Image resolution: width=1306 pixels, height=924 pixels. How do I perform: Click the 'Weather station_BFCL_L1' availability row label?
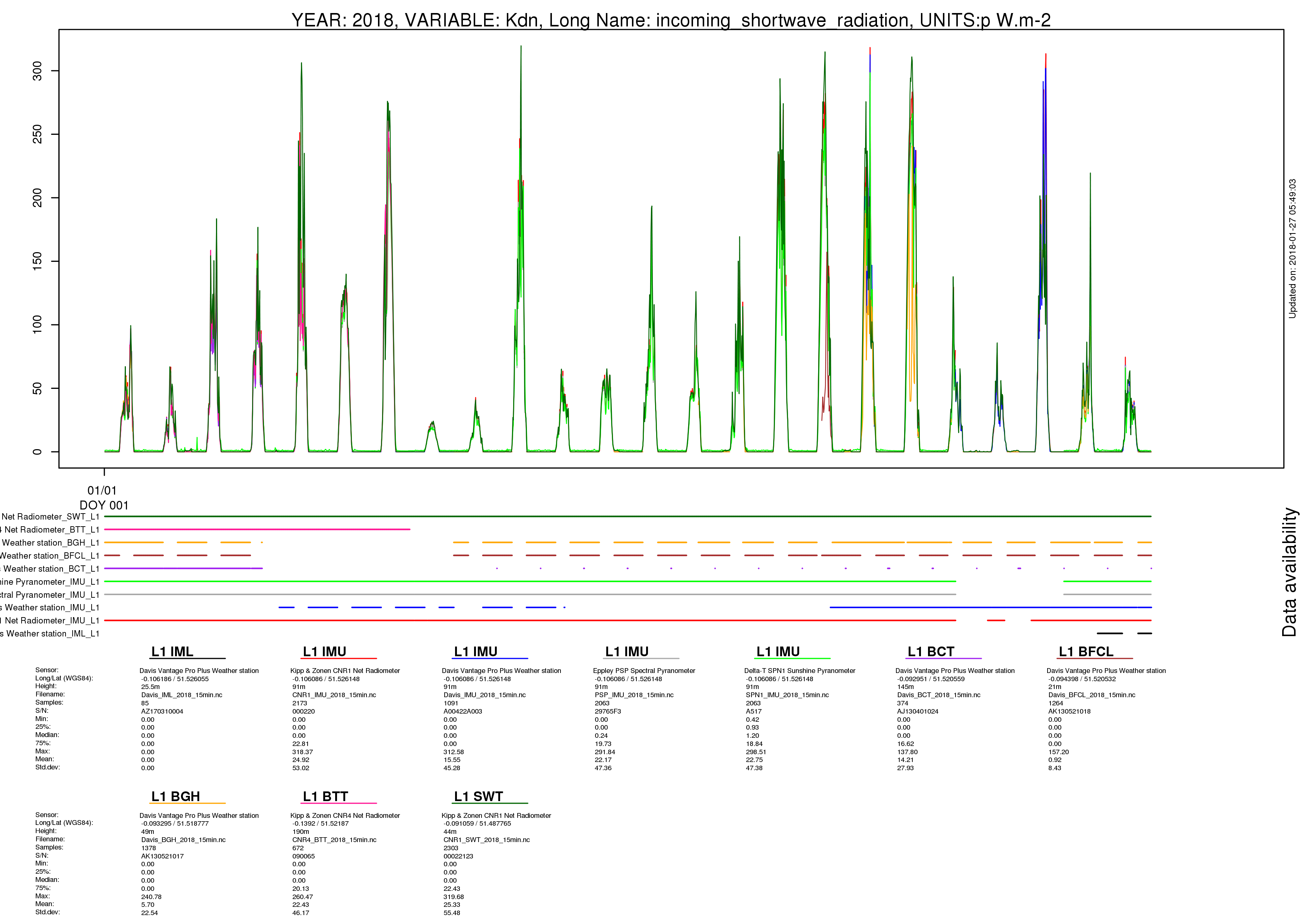coord(50,556)
